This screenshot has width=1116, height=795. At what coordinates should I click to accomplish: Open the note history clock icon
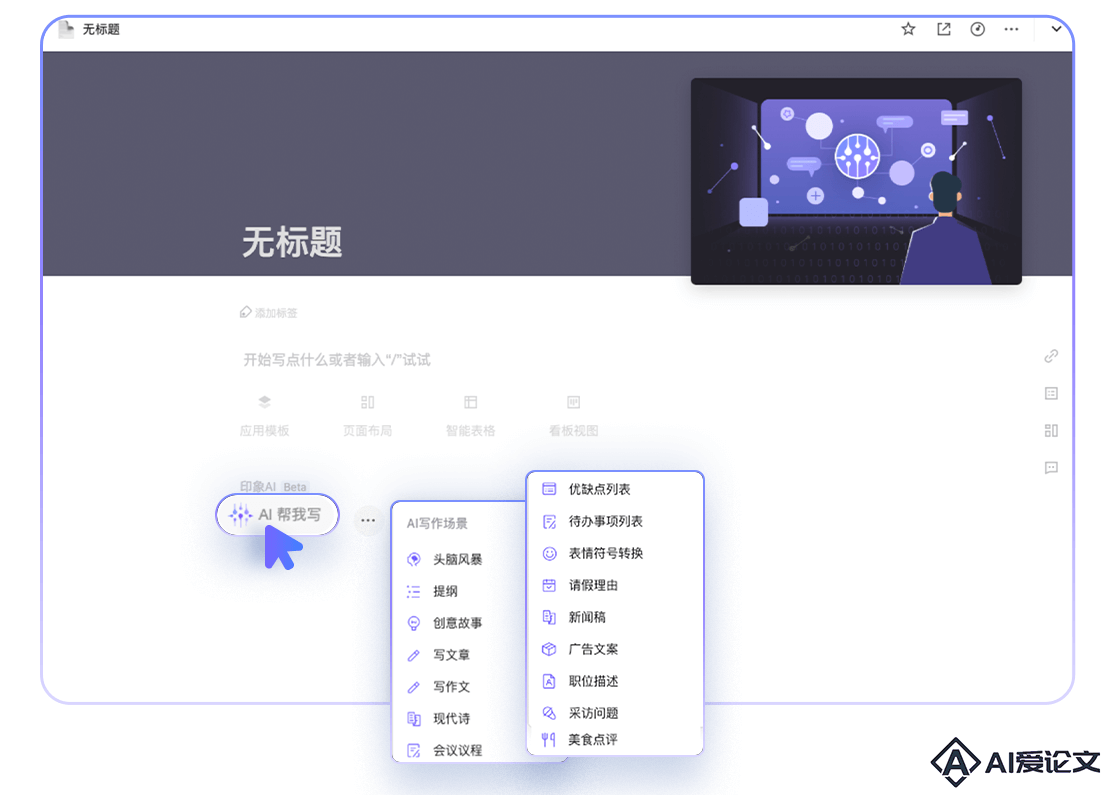point(977,29)
